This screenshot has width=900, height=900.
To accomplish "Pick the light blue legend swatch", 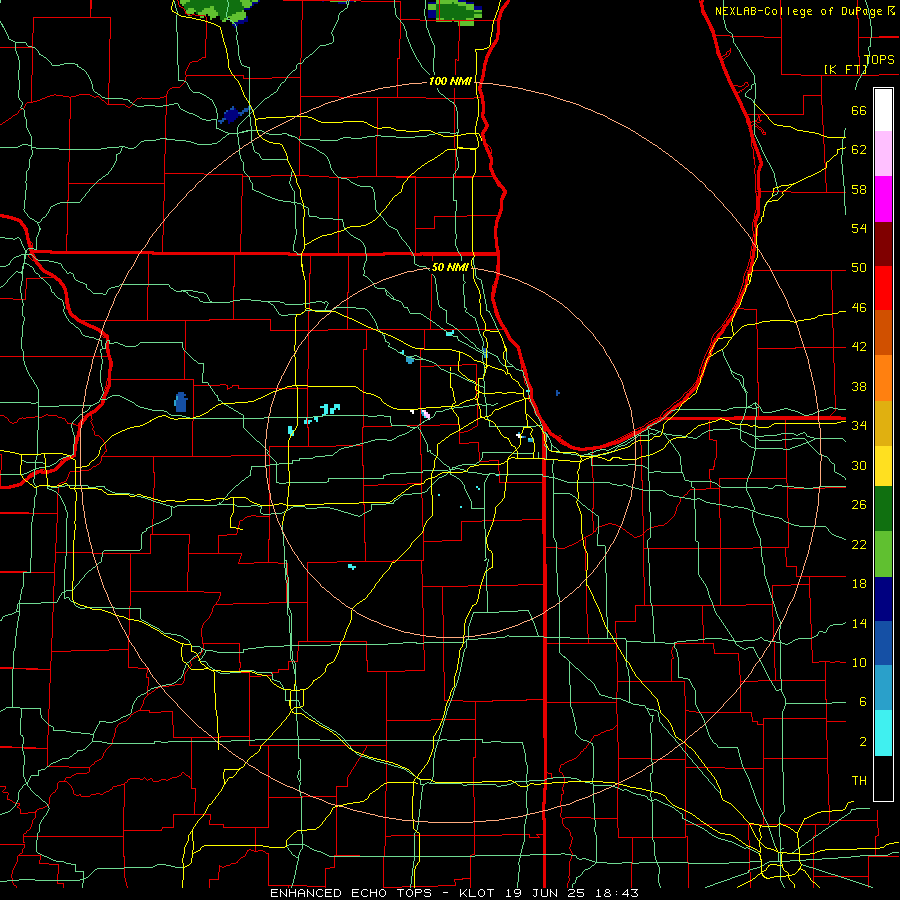I will (883, 688).
